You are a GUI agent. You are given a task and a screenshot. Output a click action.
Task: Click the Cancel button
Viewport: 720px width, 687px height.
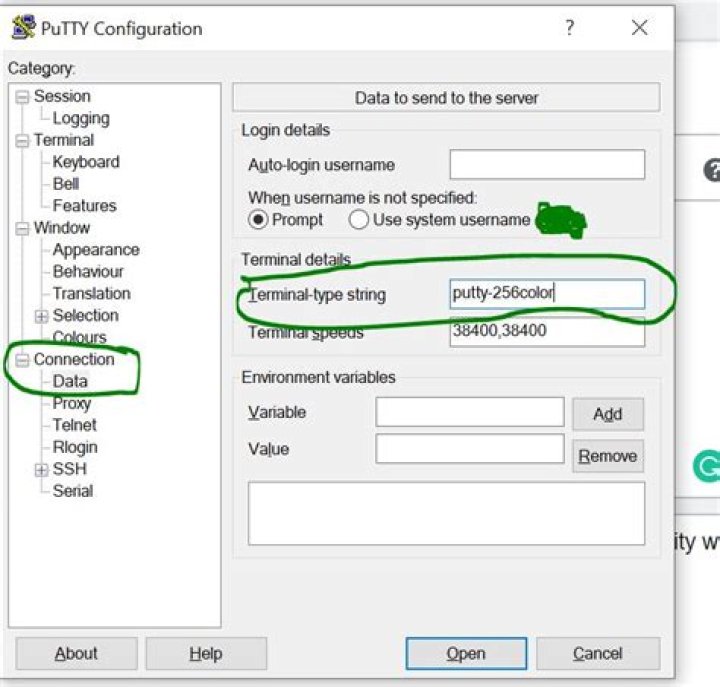(x=598, y=653)
